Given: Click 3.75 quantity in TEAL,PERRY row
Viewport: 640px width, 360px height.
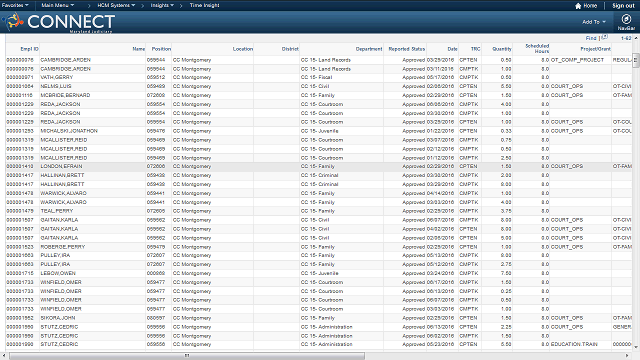Looking at the screenshot, I should (x=506, y=211).
